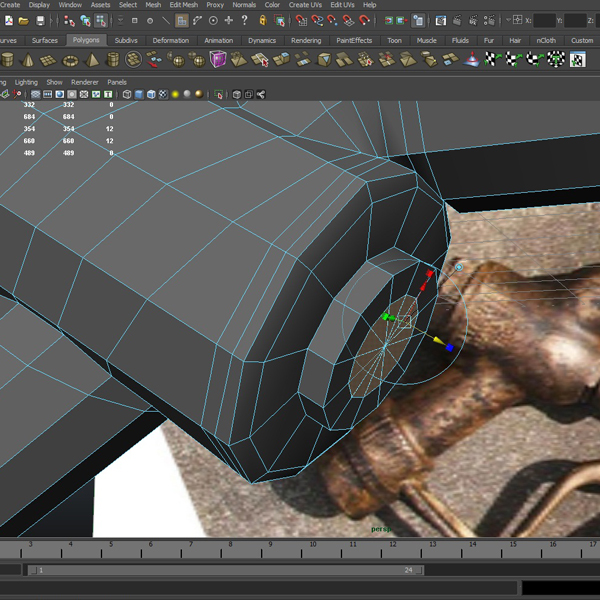
Task: Open the Create UVs menu
Action: 305,5
